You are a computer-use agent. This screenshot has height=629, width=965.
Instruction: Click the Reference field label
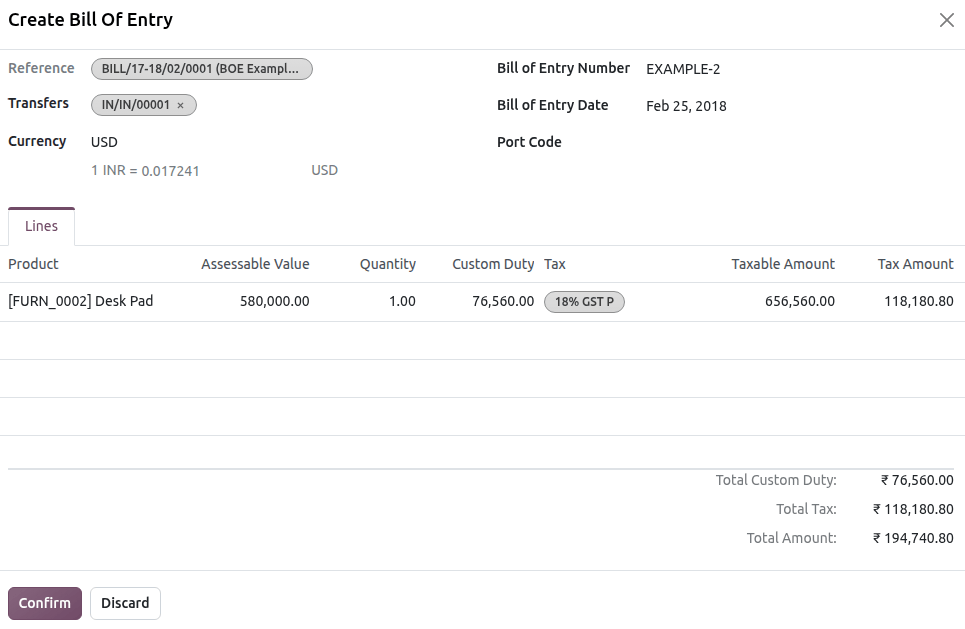click(41, 68)
